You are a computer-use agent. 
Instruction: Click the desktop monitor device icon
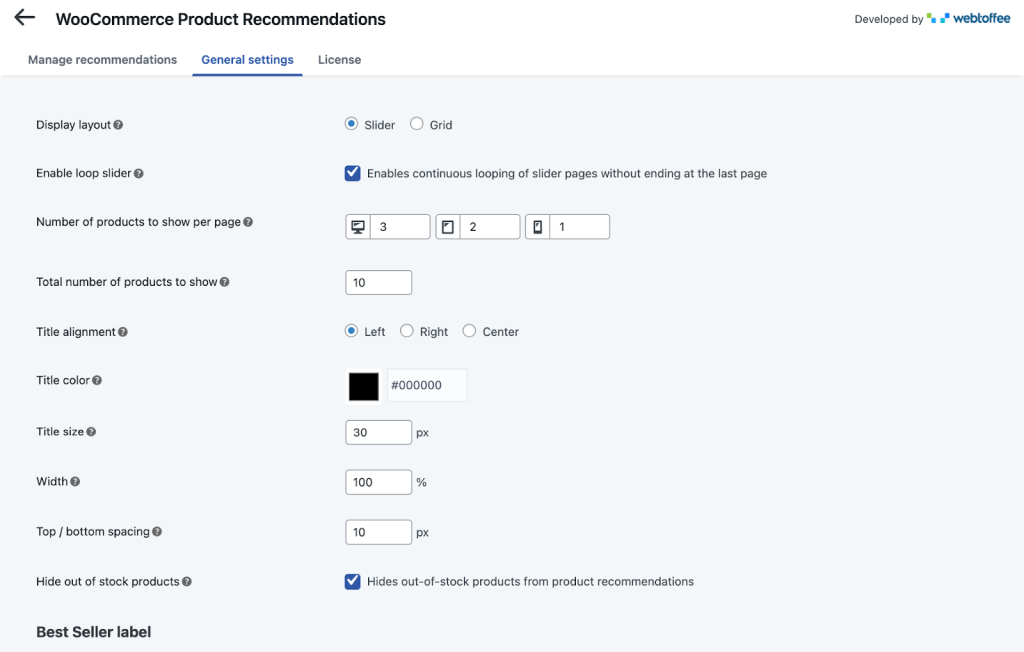(358, 227)
